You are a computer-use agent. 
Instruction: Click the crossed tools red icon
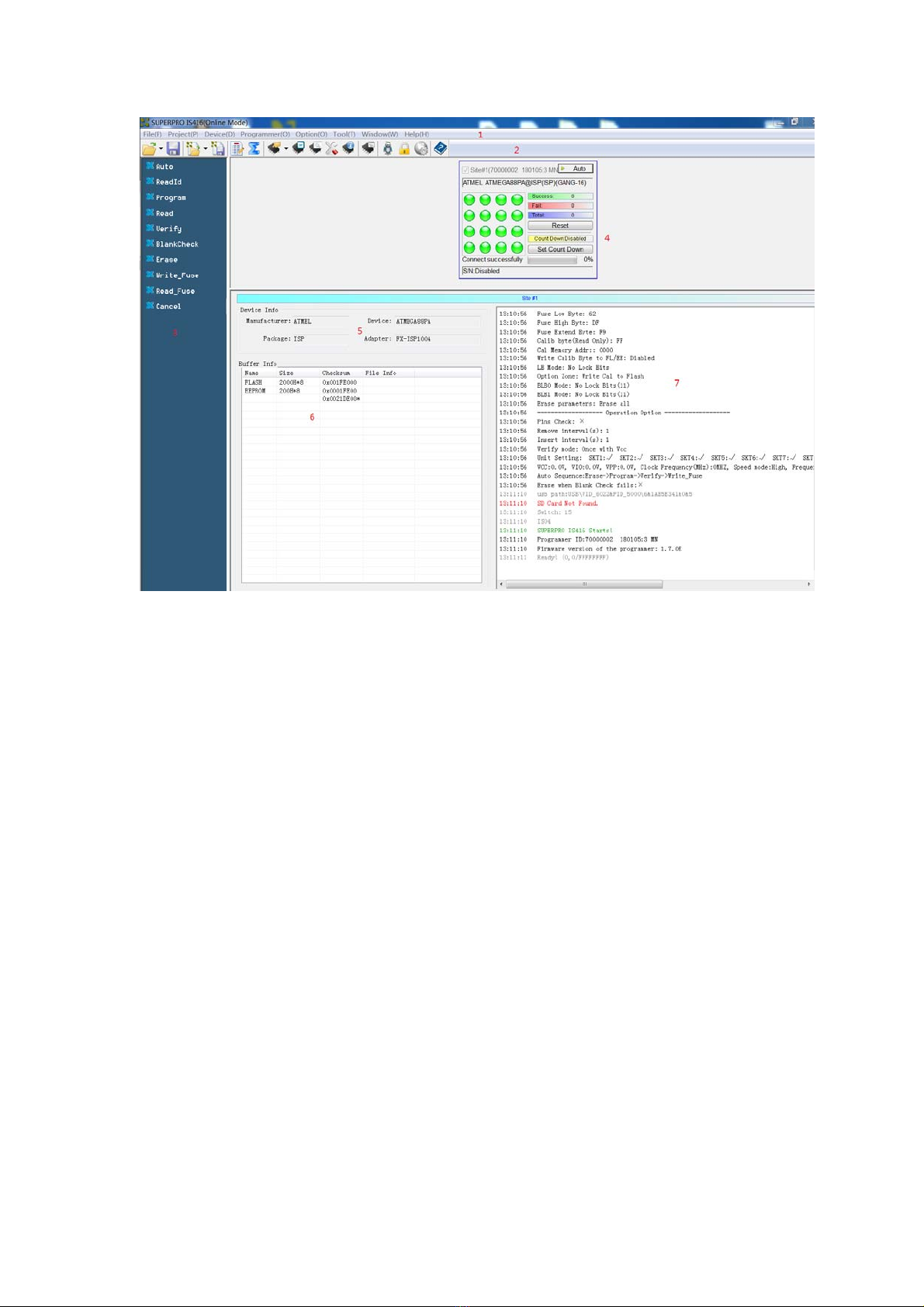pyautogui.click(x=332, y=148)
